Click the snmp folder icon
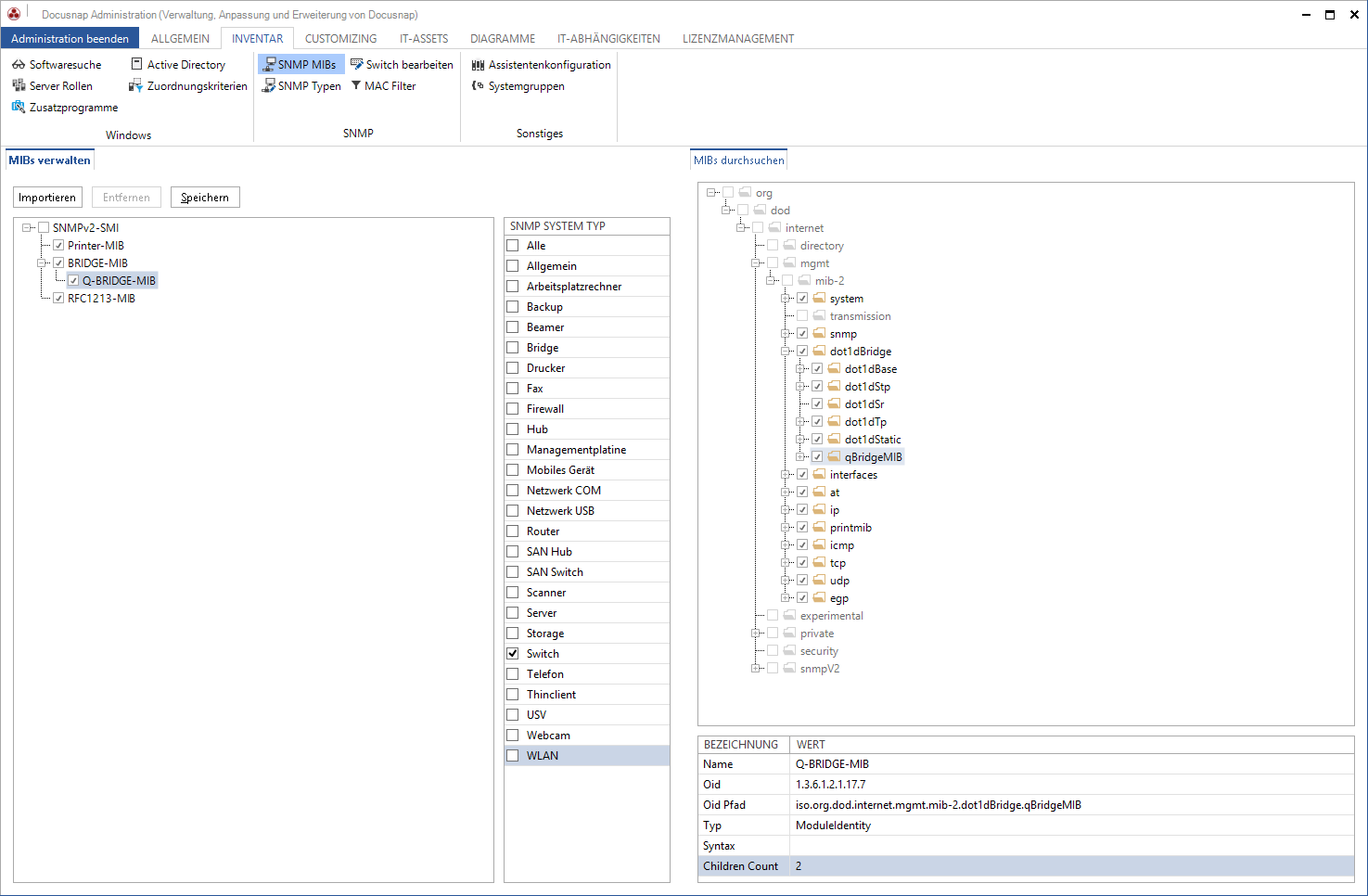The image size is (1368, 896). pos(819,334)
